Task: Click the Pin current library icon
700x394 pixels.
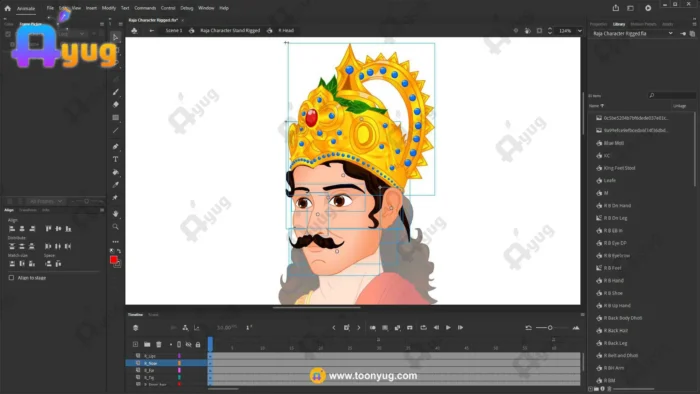Action: click(683, 33)
